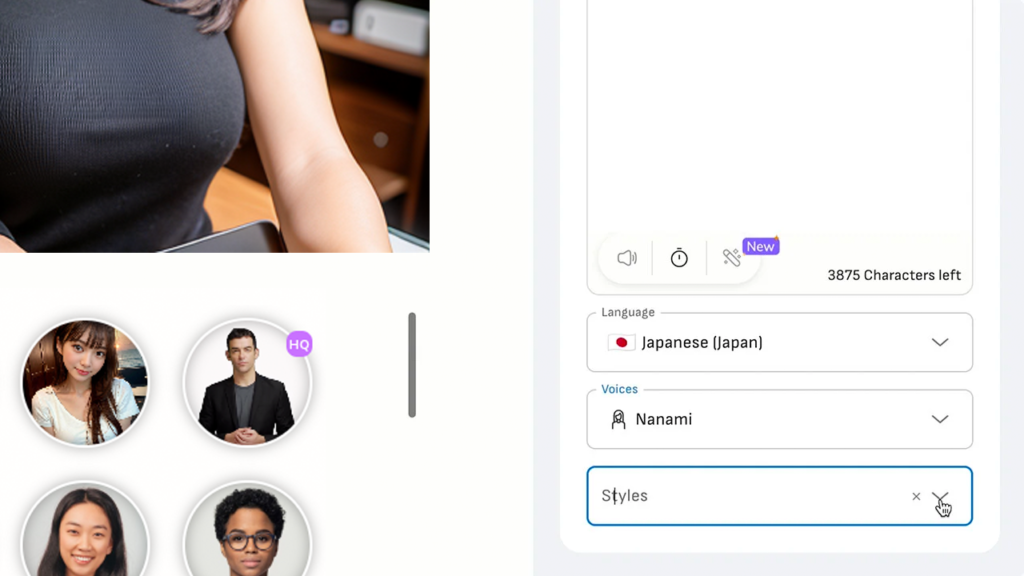Open the magic wand AI script tool
Image resolution: width=1024 pixels, height=576 pixels.
pyautogui.click(x=732, y=258)
